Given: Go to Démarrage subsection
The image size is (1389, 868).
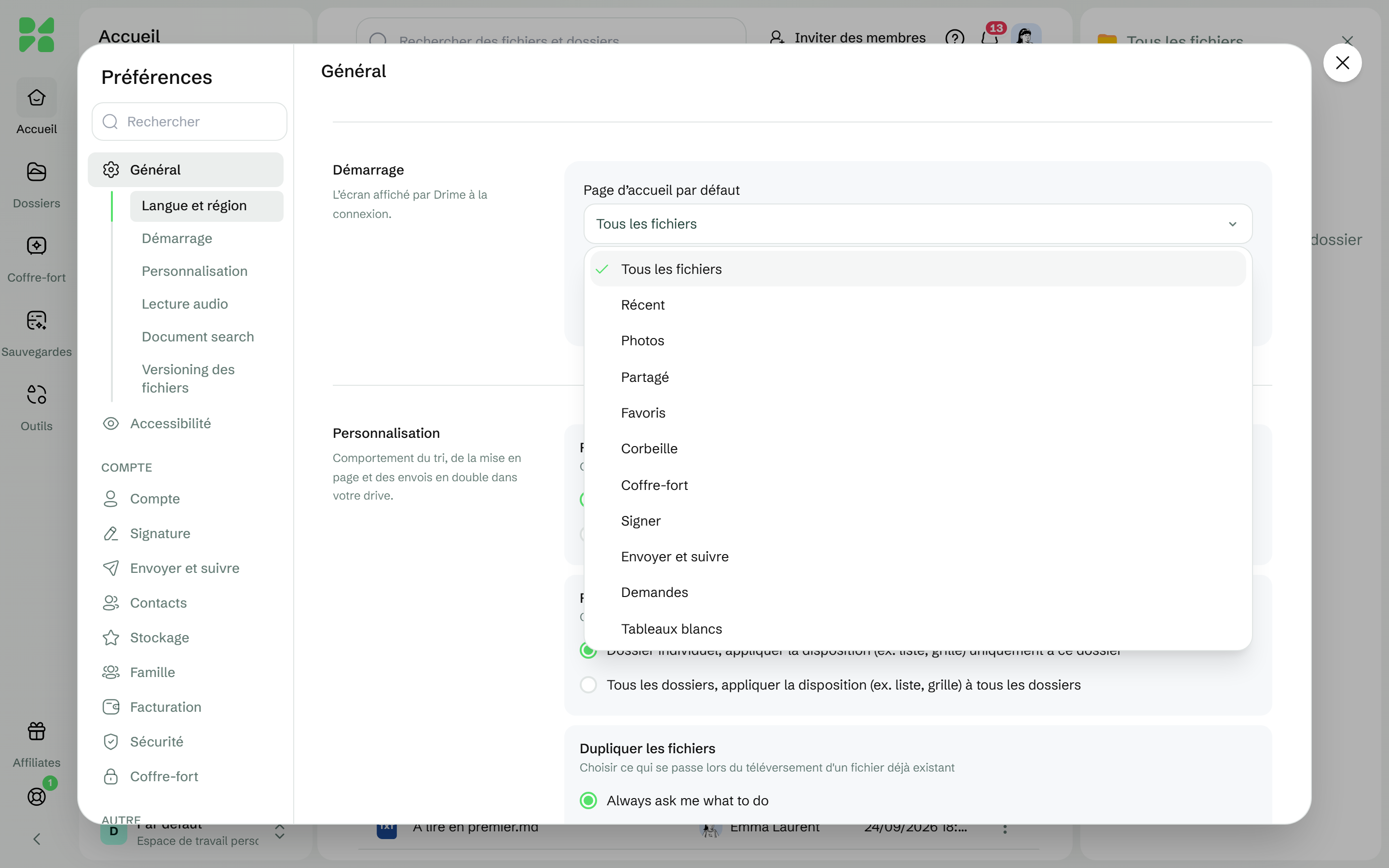Looking at the screenshot, I should 206,239.
